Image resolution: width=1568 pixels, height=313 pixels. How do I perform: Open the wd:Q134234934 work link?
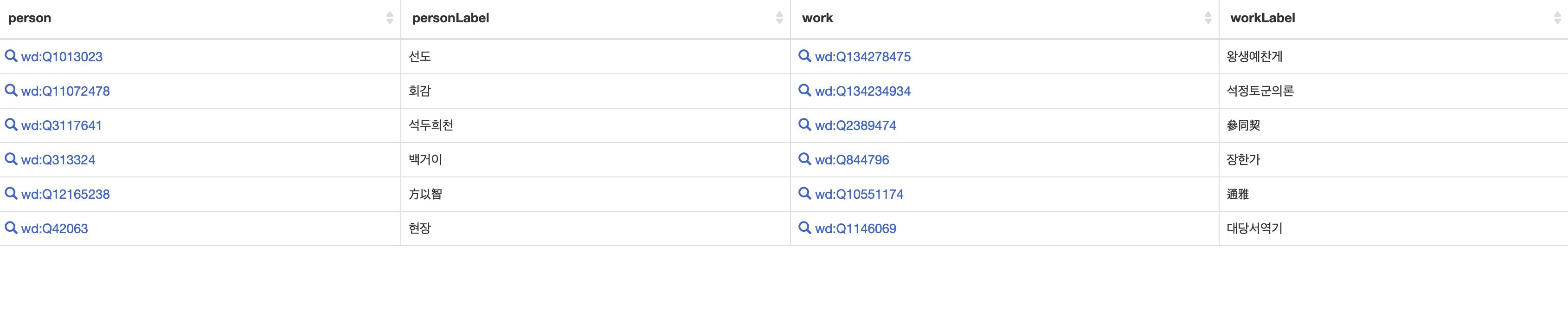[862, 91]
